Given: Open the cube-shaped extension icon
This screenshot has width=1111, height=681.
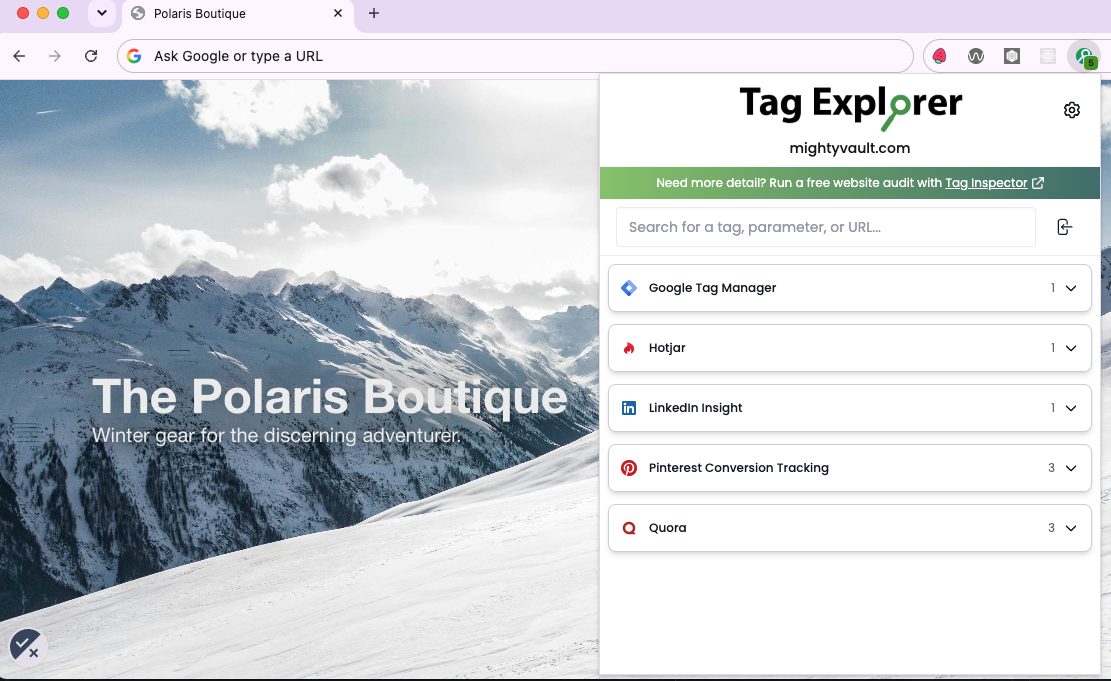Looking at the screenshot, I should tap(1012, 56).
